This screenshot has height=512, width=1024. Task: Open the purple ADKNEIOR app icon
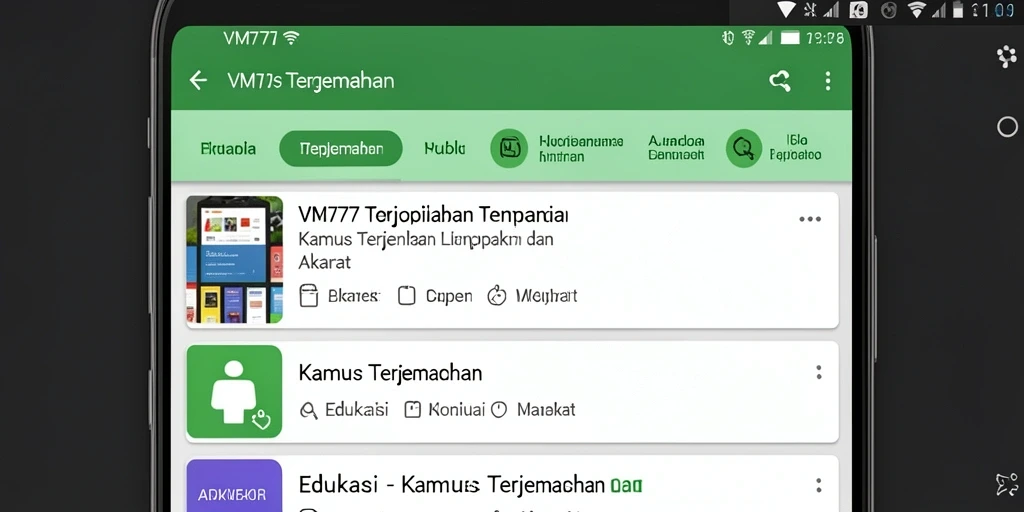tap(234, 486)
